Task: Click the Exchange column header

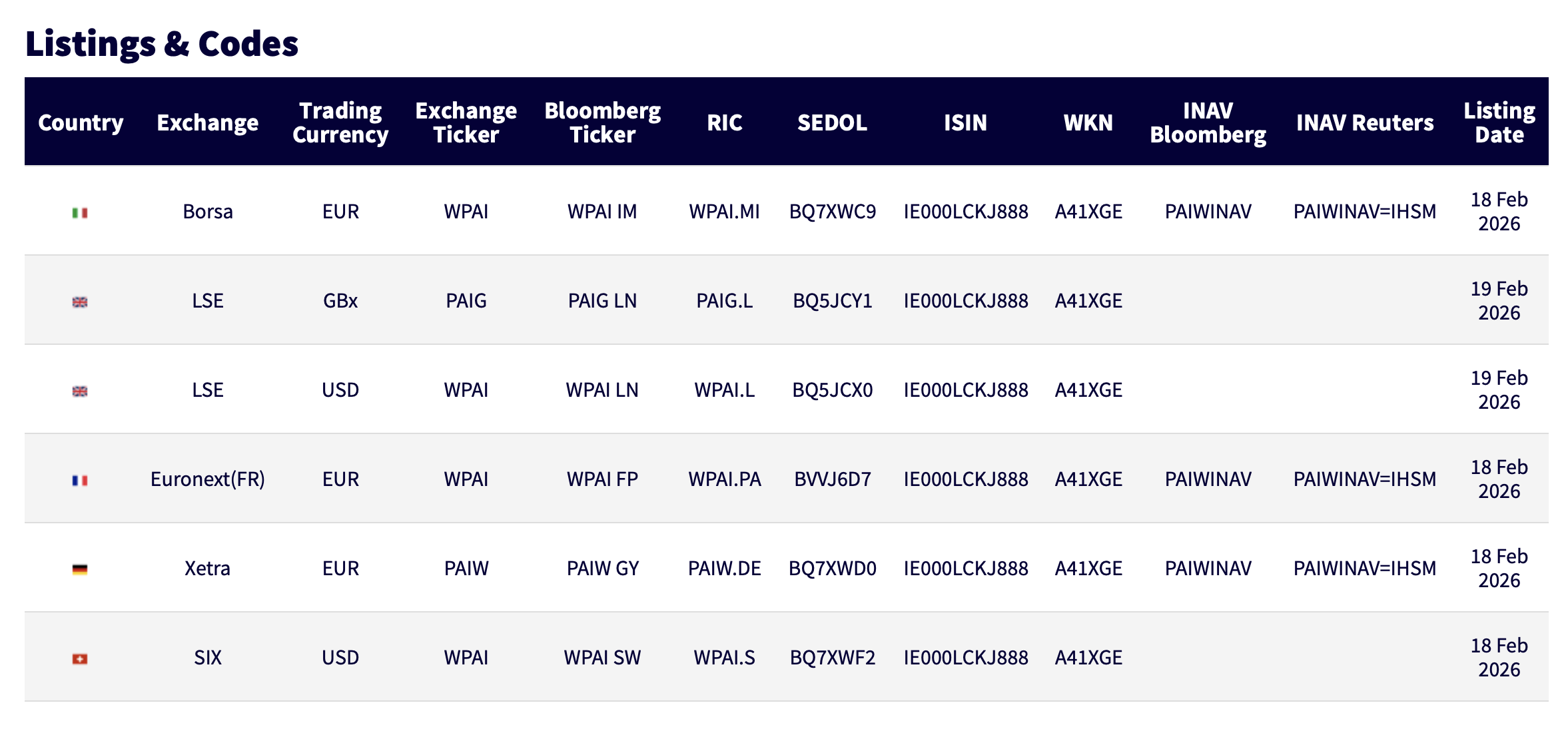Action: [207, 122]
